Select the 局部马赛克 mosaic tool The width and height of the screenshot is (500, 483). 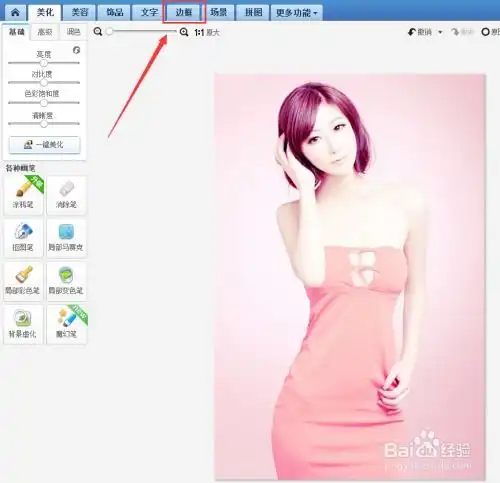tap(66, 238)
